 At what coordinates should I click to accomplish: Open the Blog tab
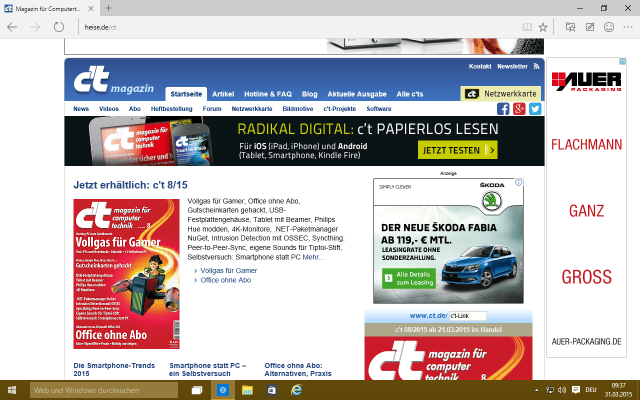pyautogui.click(x=309, y=94)
